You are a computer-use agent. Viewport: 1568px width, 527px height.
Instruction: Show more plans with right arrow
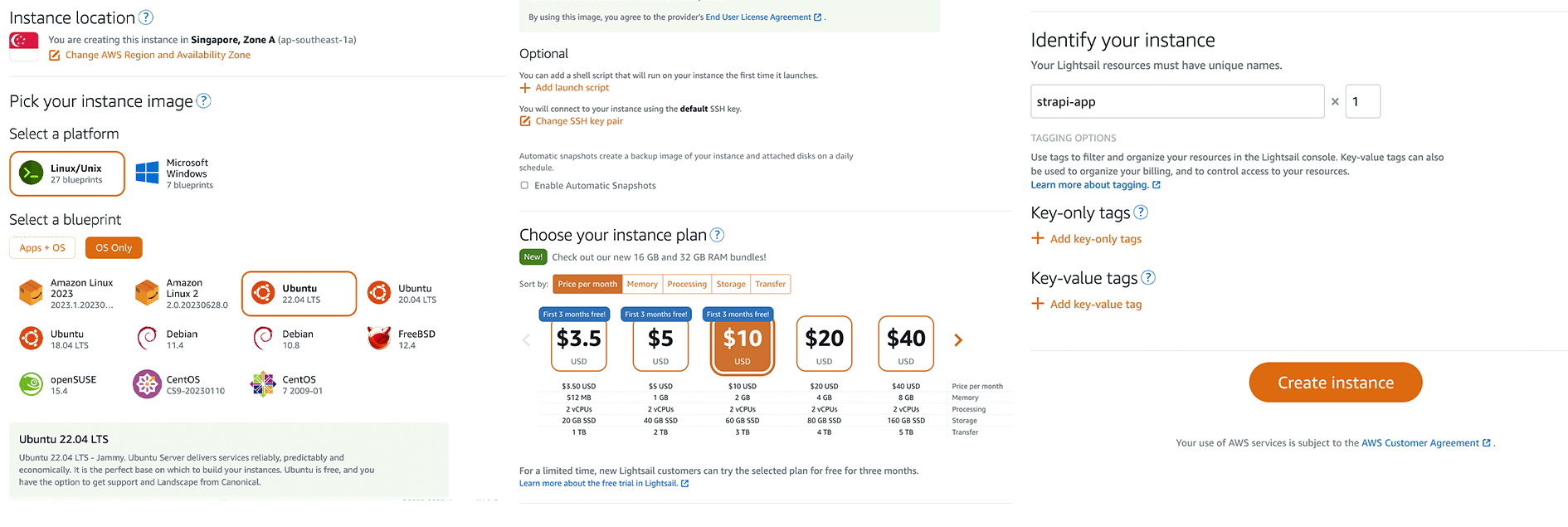tap(958, 340)
